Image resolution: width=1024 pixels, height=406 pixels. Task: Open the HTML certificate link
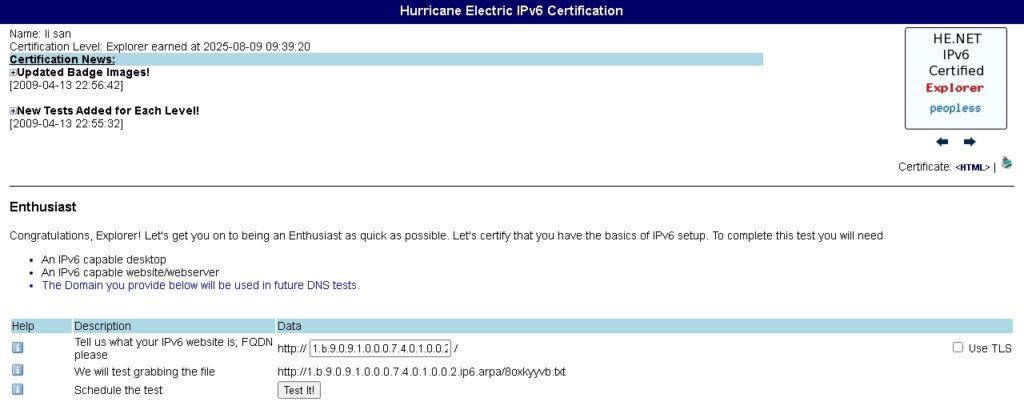[972, 167]
